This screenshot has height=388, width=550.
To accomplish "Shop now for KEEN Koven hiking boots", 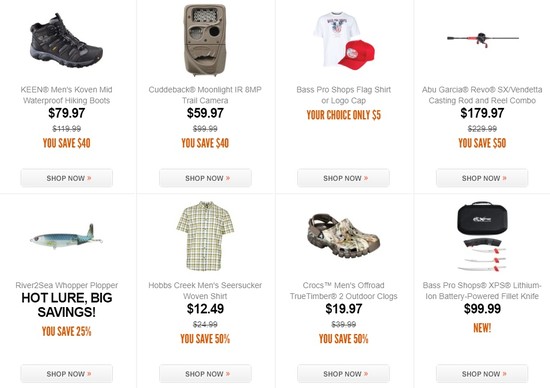I will [x=67, y=178].
